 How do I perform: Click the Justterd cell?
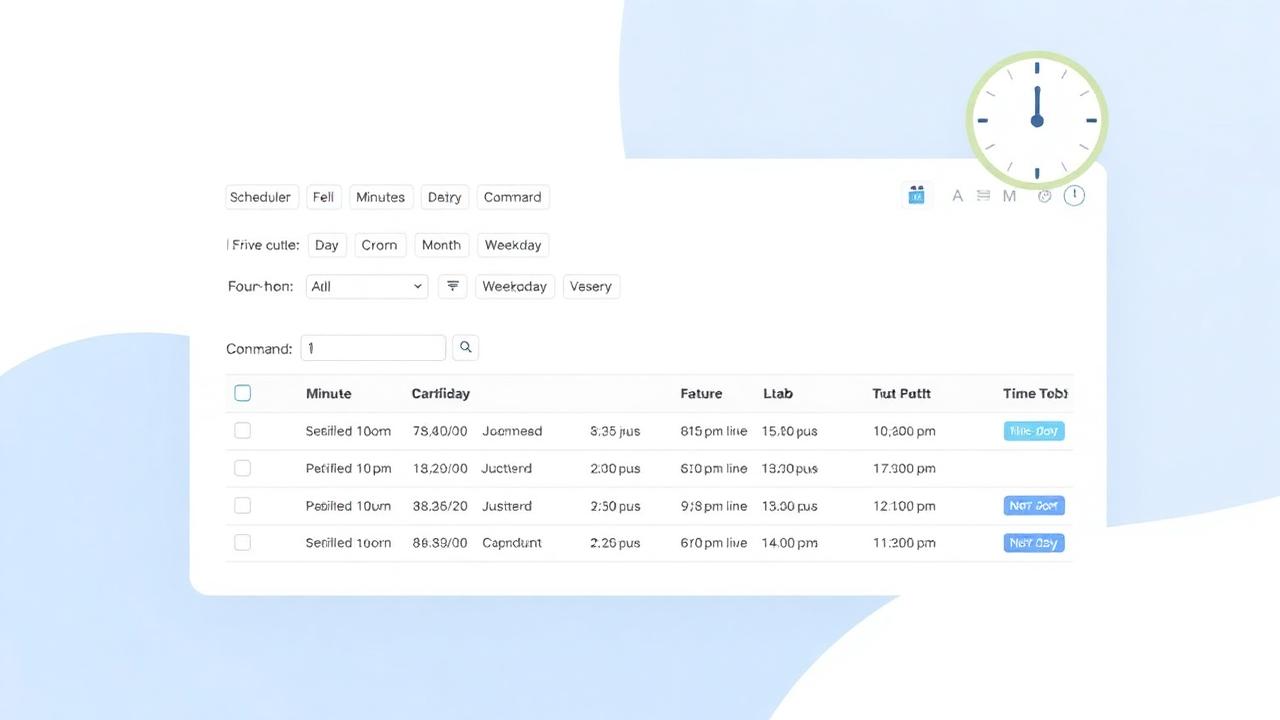pyautogui.click(x=507, y=506)
